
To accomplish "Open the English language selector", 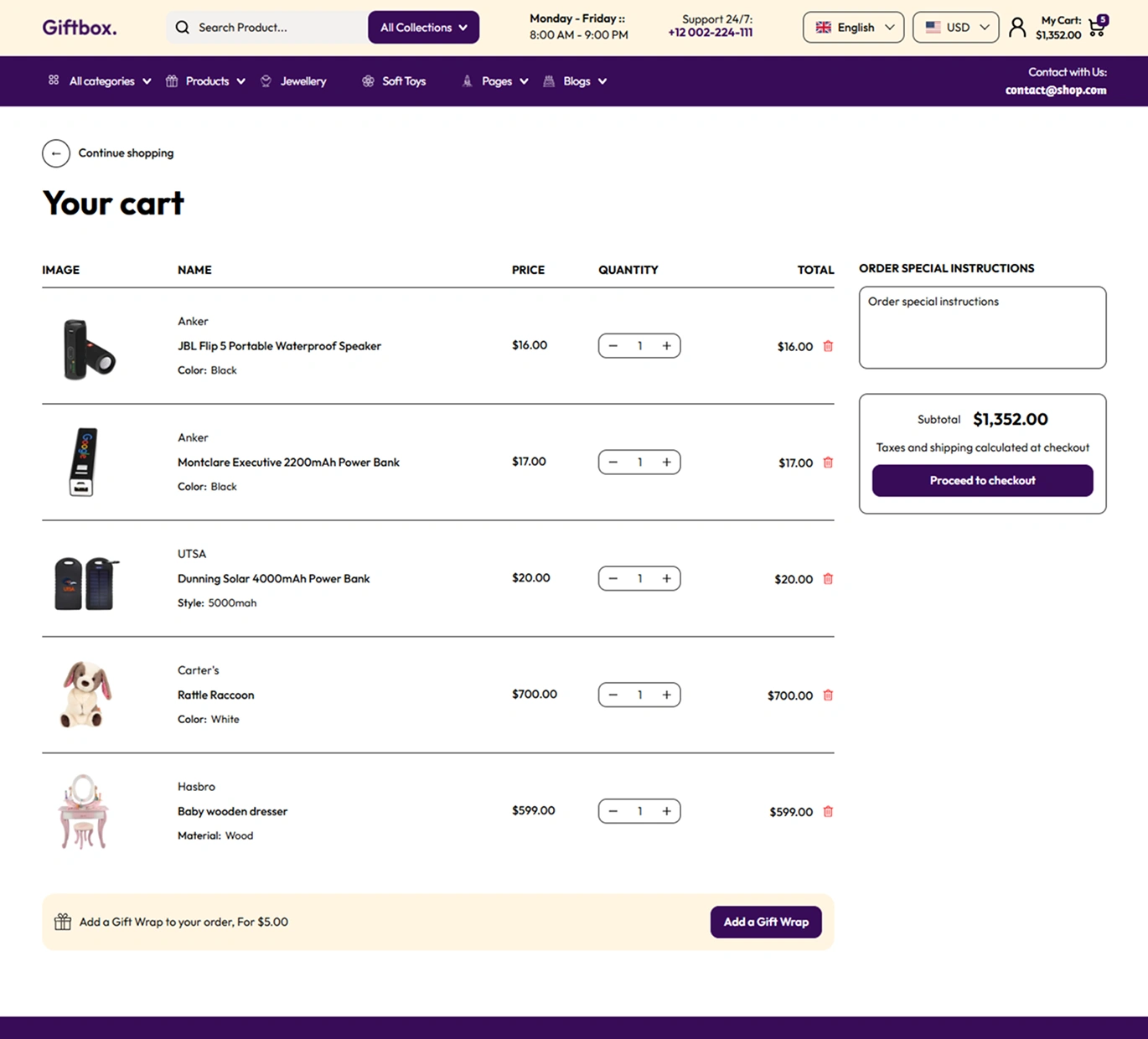I will 853,28.
